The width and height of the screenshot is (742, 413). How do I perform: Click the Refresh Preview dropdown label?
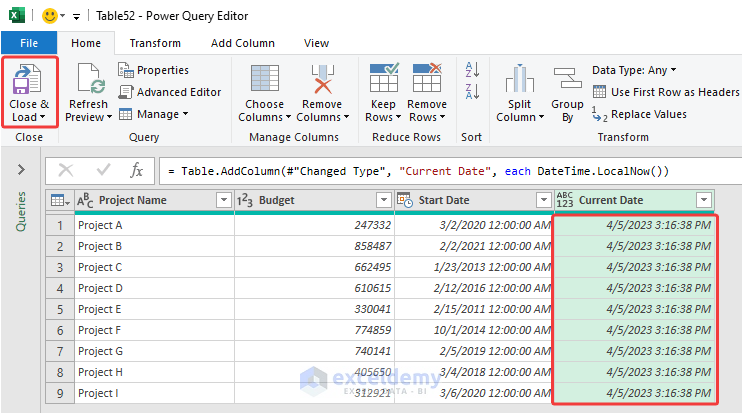[x=88, y=111]
